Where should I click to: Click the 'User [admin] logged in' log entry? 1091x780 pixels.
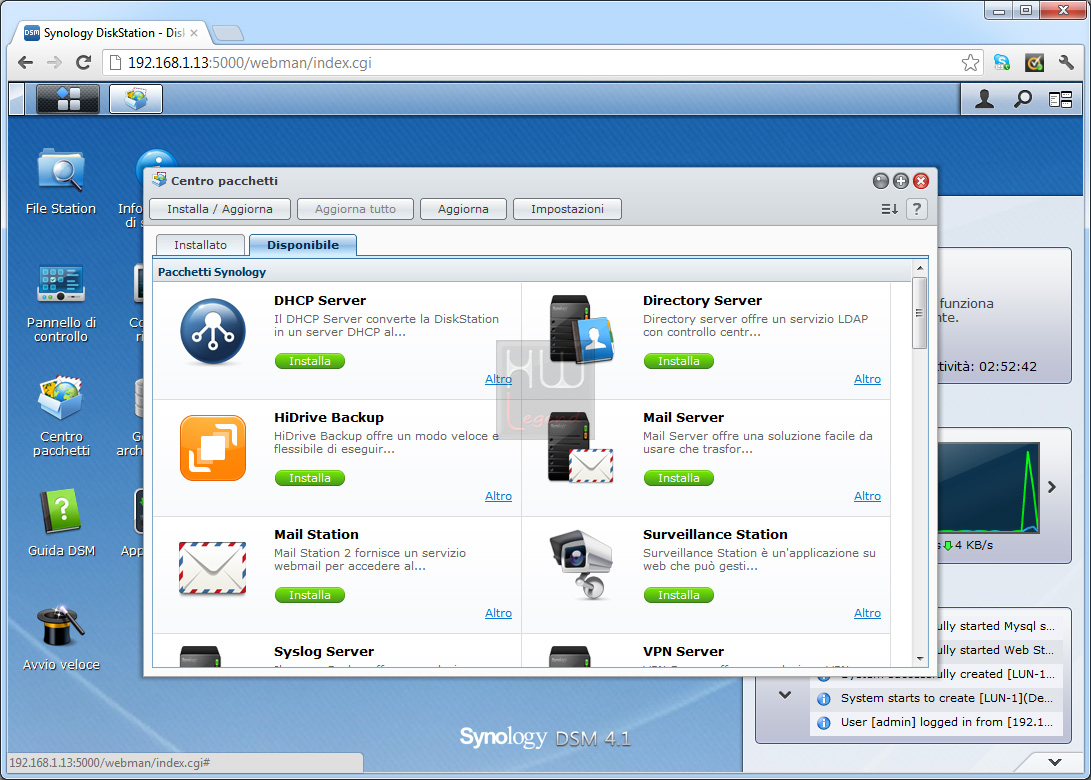pyautogui.click(x=937, y=722)
